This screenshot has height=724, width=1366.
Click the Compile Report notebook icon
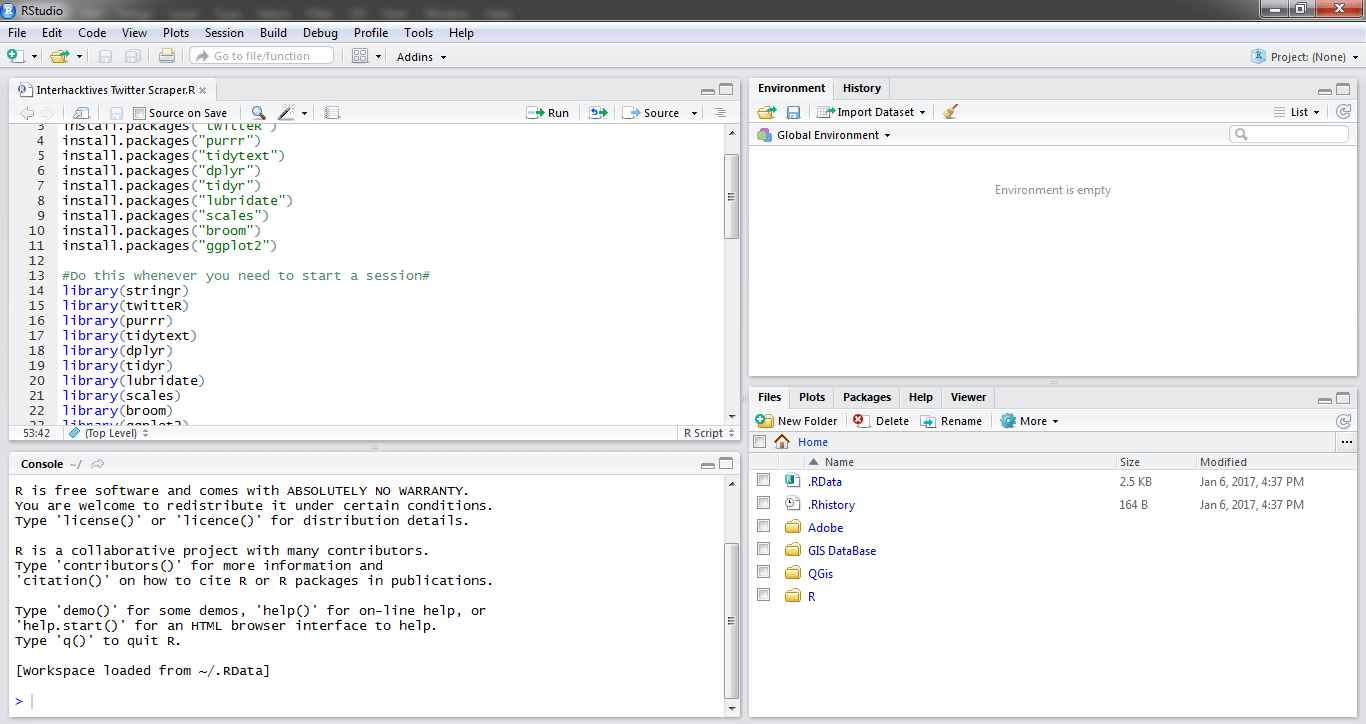pos(333,113)
